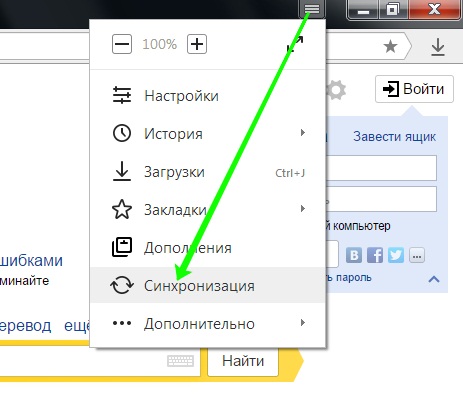
Task: Expand the Дополнительно submenu arrow
Action: point(303,323)
